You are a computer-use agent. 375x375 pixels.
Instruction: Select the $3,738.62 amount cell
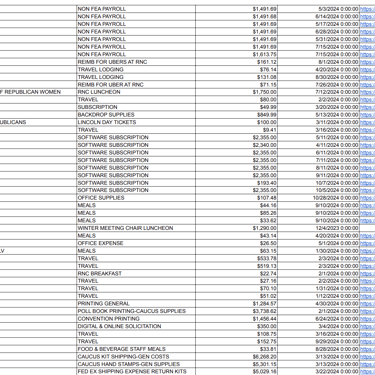236,311
